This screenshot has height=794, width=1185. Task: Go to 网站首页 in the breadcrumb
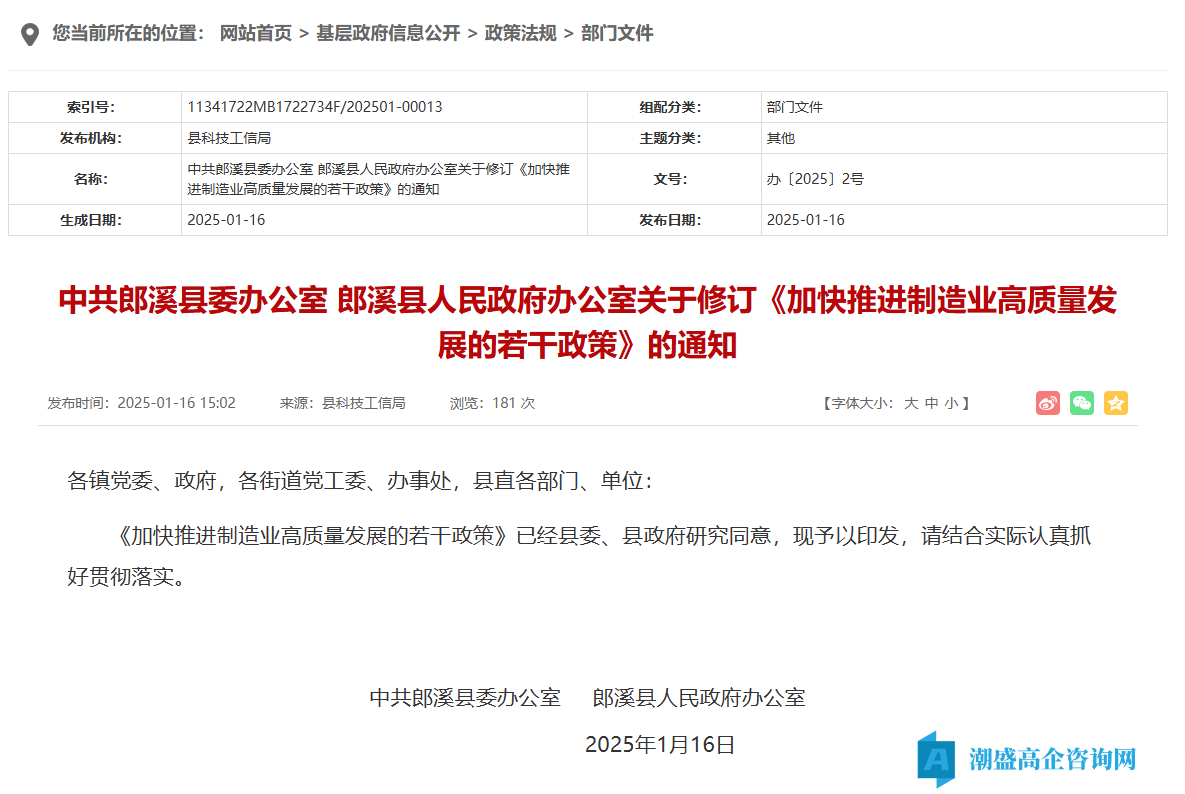tap(255, 33)
